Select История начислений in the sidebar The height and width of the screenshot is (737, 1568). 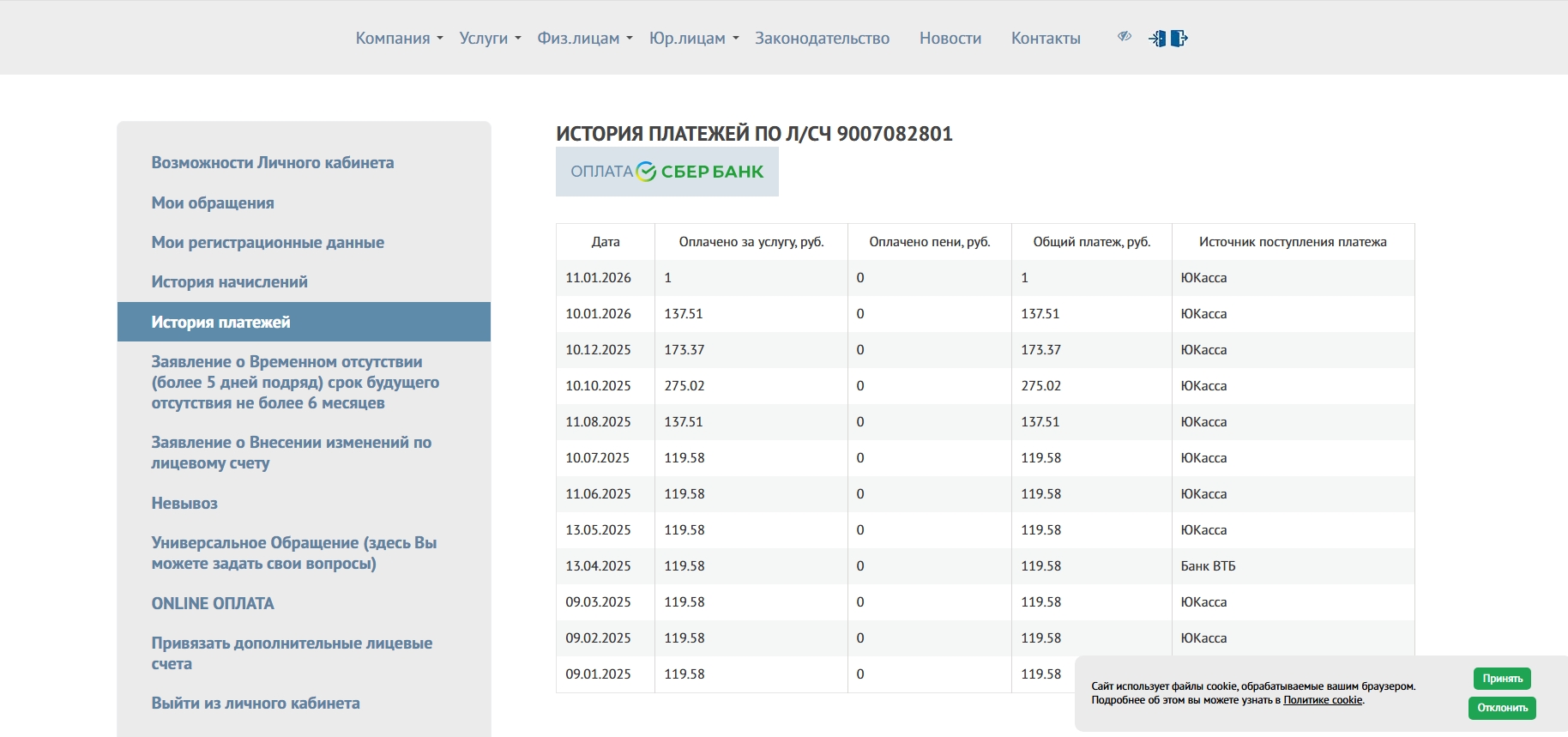click(x=229, y=282)
